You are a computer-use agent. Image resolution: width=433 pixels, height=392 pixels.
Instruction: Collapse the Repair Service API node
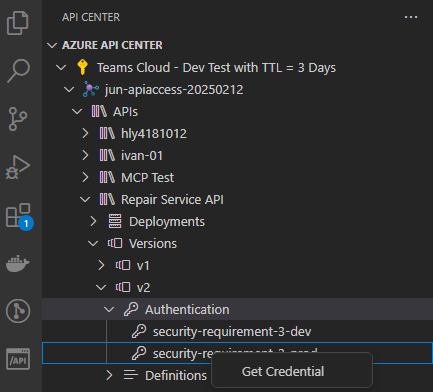point(85,200)
